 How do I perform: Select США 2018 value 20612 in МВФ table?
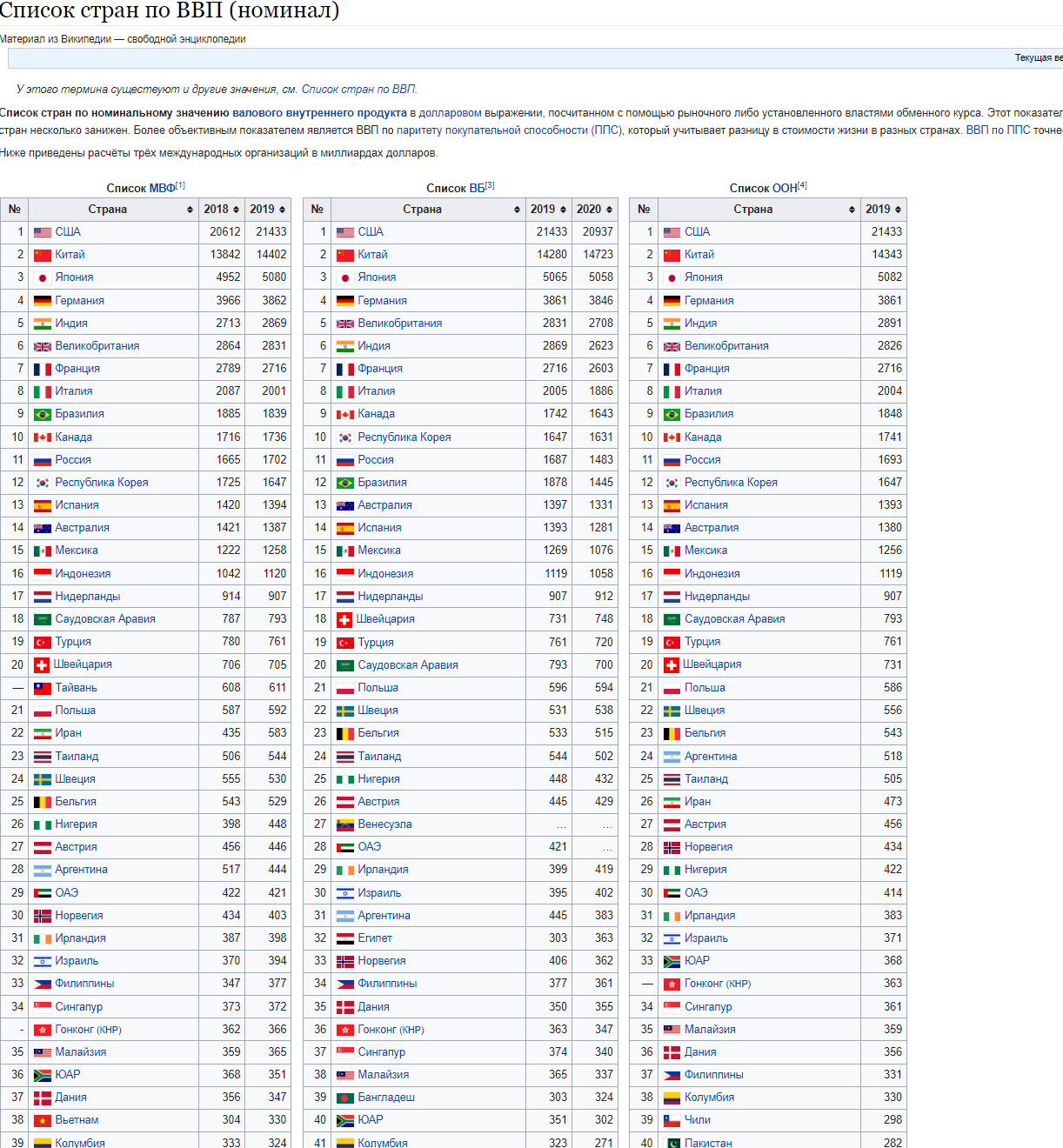(x=225, y=232)
